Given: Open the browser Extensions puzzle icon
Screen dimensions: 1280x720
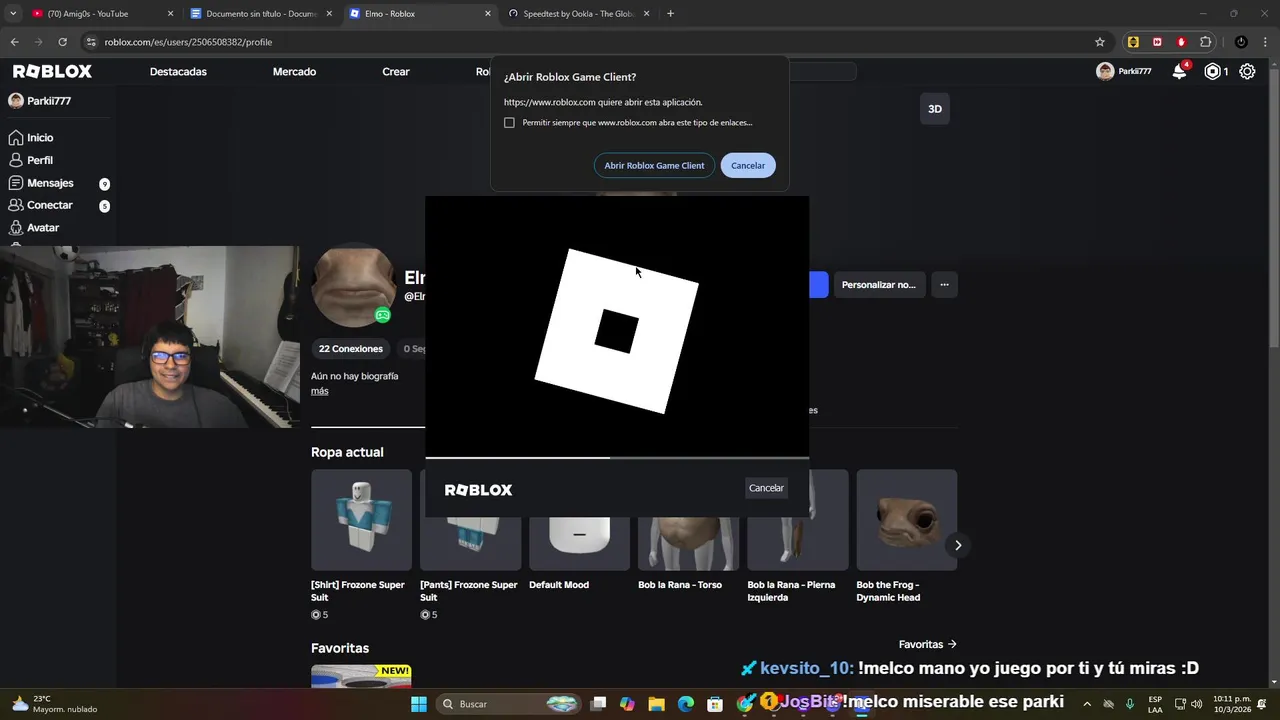Looking at the screenshot, I should (1206, 42).
